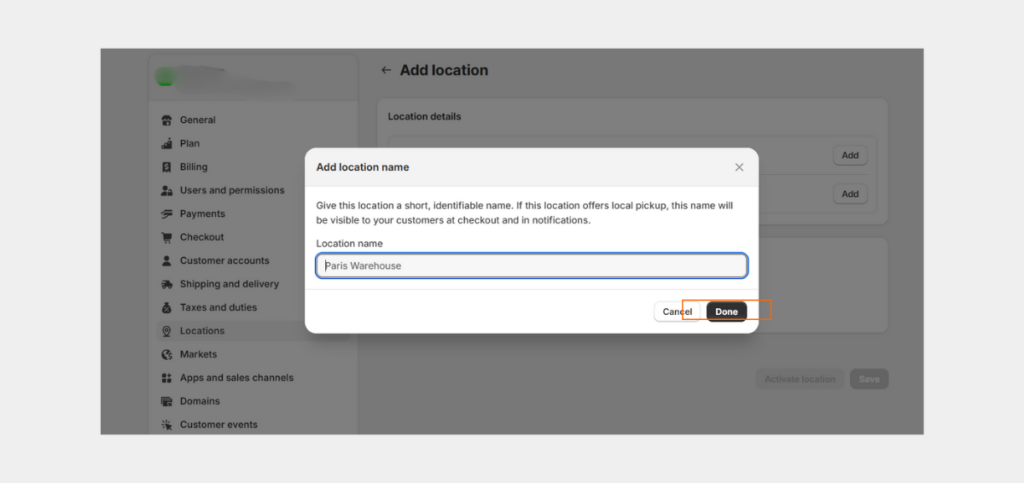This screenshot has height=483, width=1024.
Task: Focus the Location name text field
Action: tap(532, 266)
